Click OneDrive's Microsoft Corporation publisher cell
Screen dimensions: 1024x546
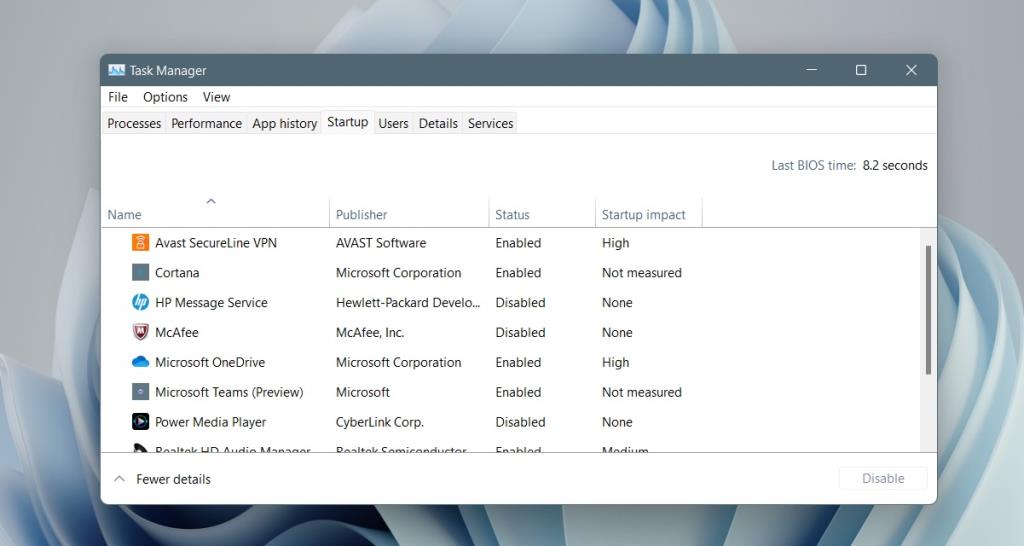pos(398,362)
